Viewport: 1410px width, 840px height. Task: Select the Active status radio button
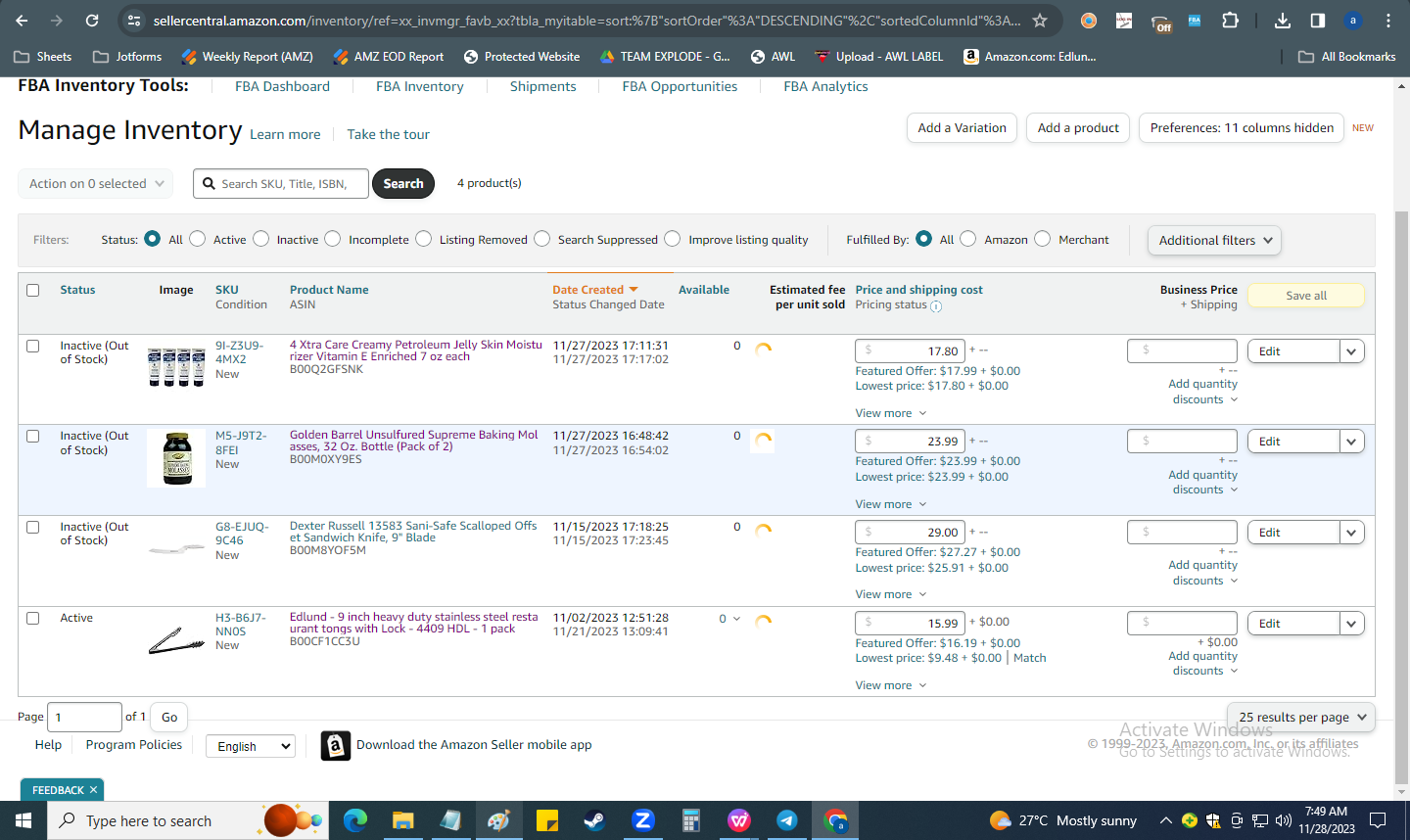point(198,239)
